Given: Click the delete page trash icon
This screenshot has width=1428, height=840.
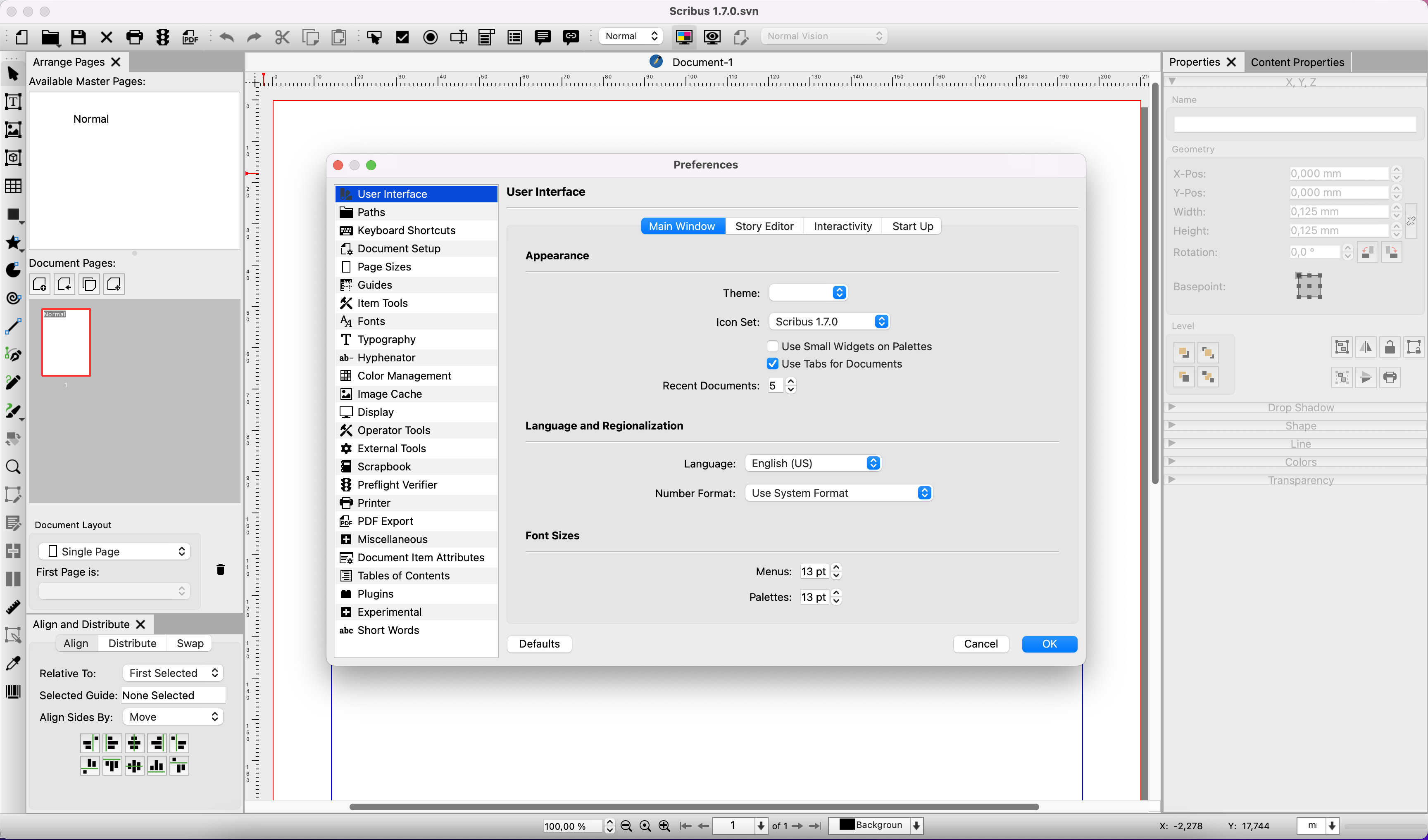Looking at the screenshot, I should point(220,569).
